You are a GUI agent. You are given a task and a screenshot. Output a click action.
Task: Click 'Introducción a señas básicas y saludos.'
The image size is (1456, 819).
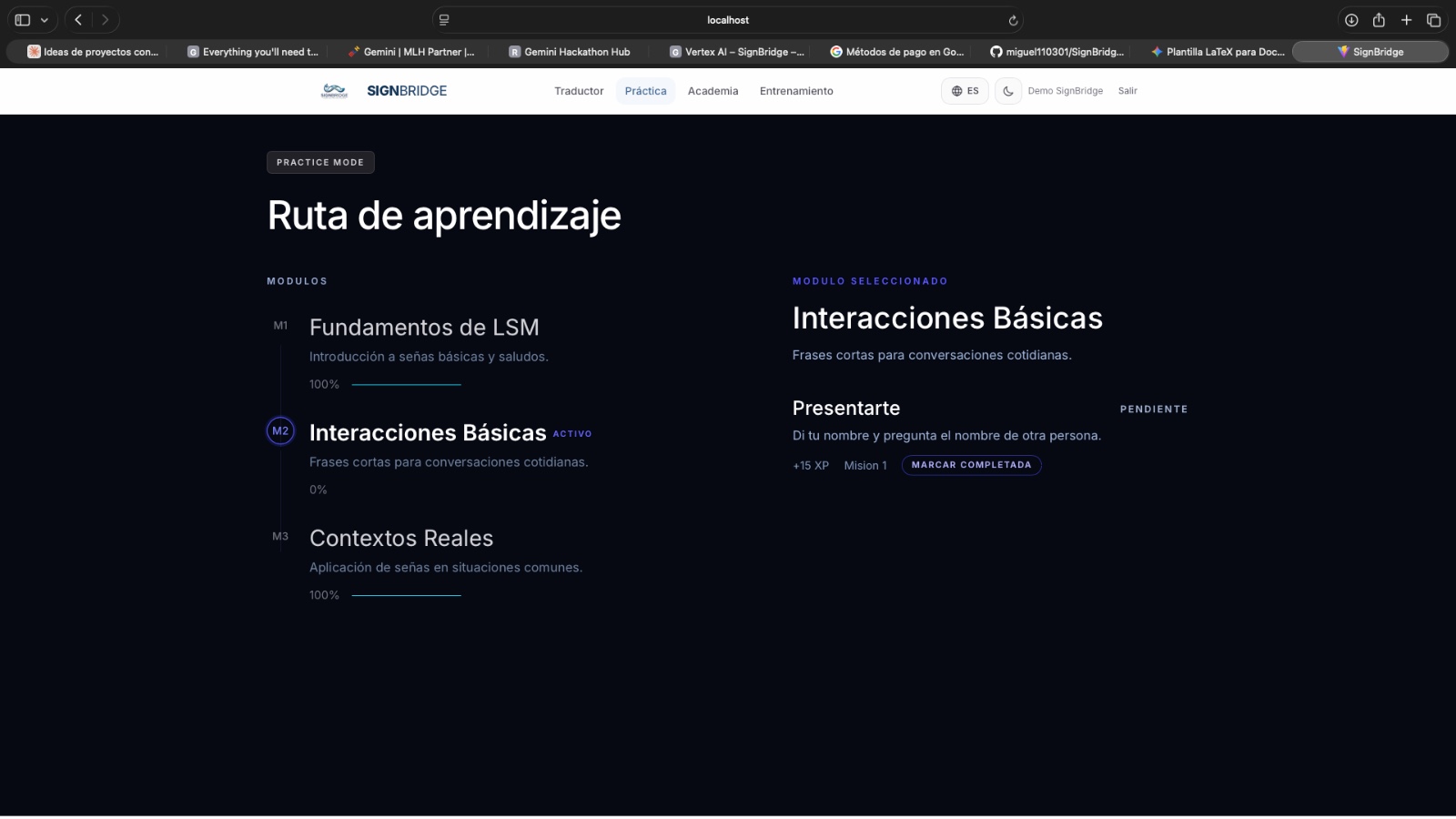[x=429, y=357]
